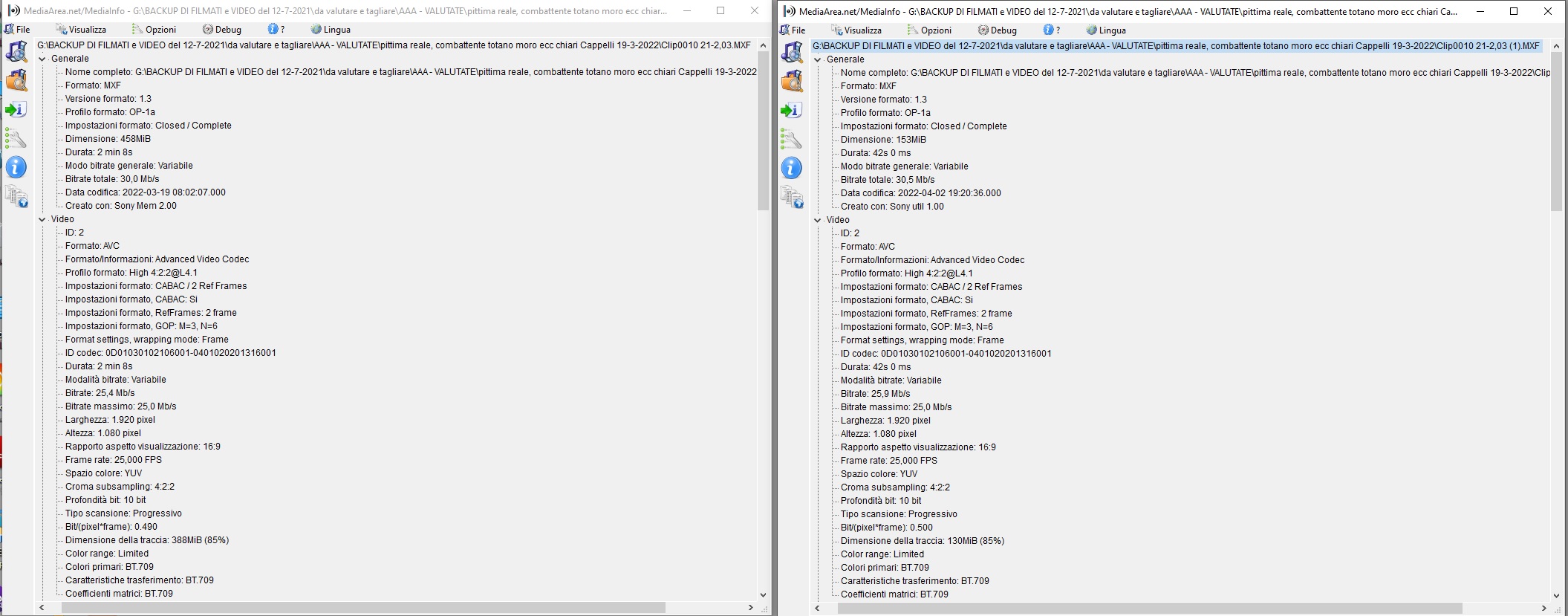Select 'Bitrate: 25,9 Mb/s' row

click(x=876, y=394)
